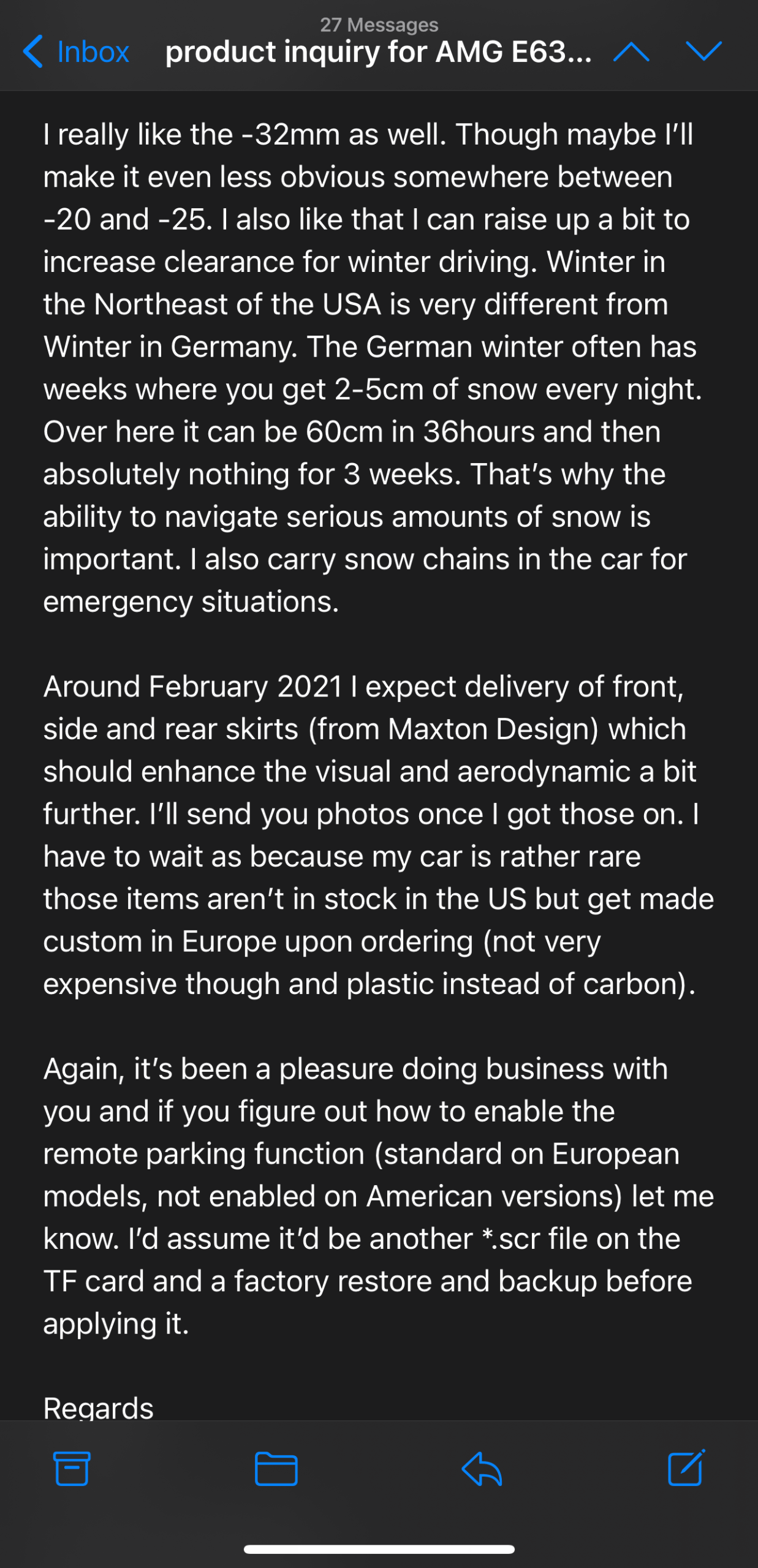Tap the 'Maxton Design' text
Image resolution: width=758 pixels, height=1568 pixels.
(x=493, y=729)
